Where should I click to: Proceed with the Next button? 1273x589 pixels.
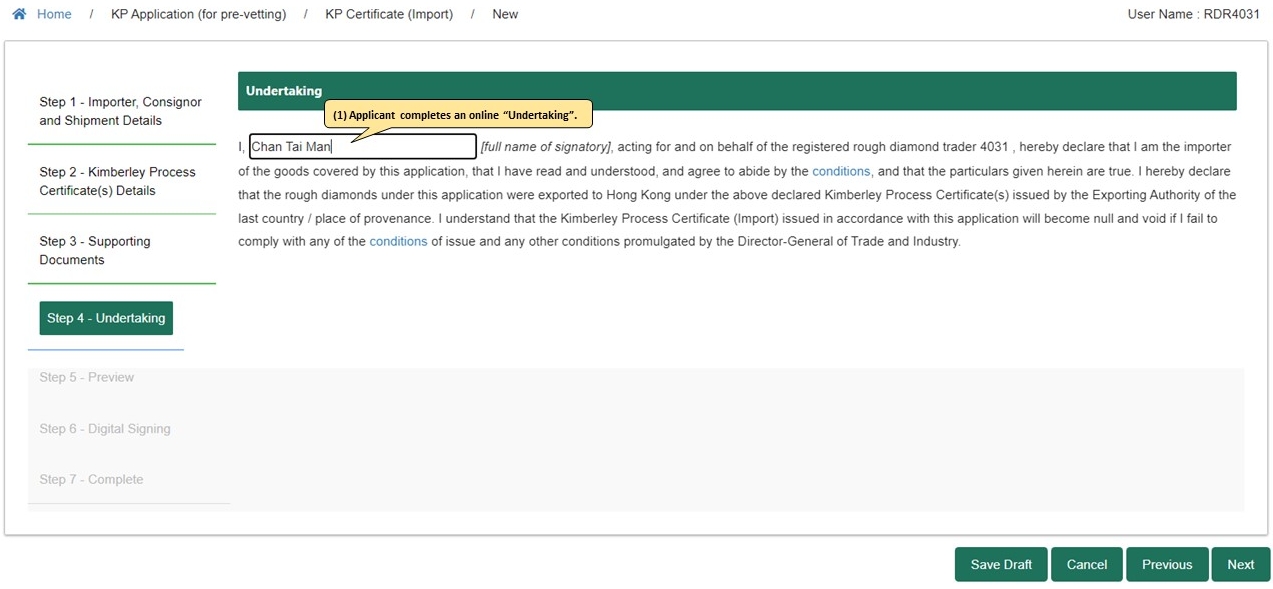coord(1241,564)
